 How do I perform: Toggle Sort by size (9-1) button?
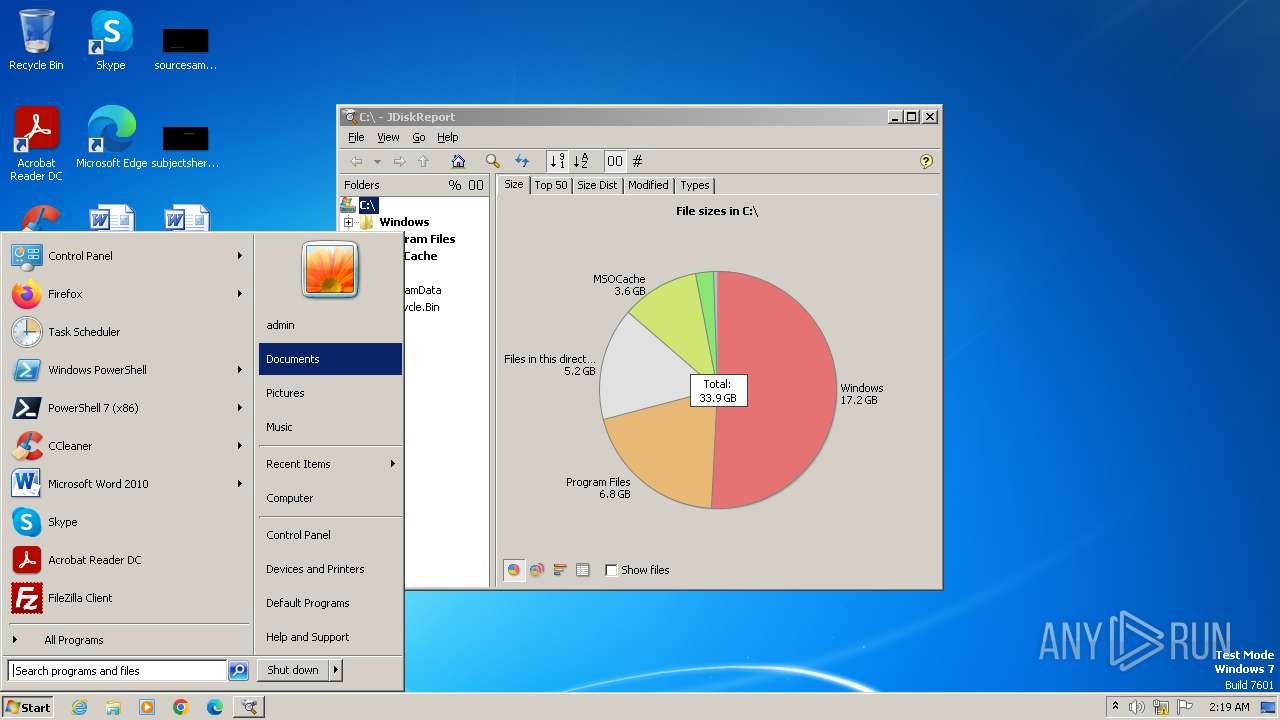coord(557,161)
